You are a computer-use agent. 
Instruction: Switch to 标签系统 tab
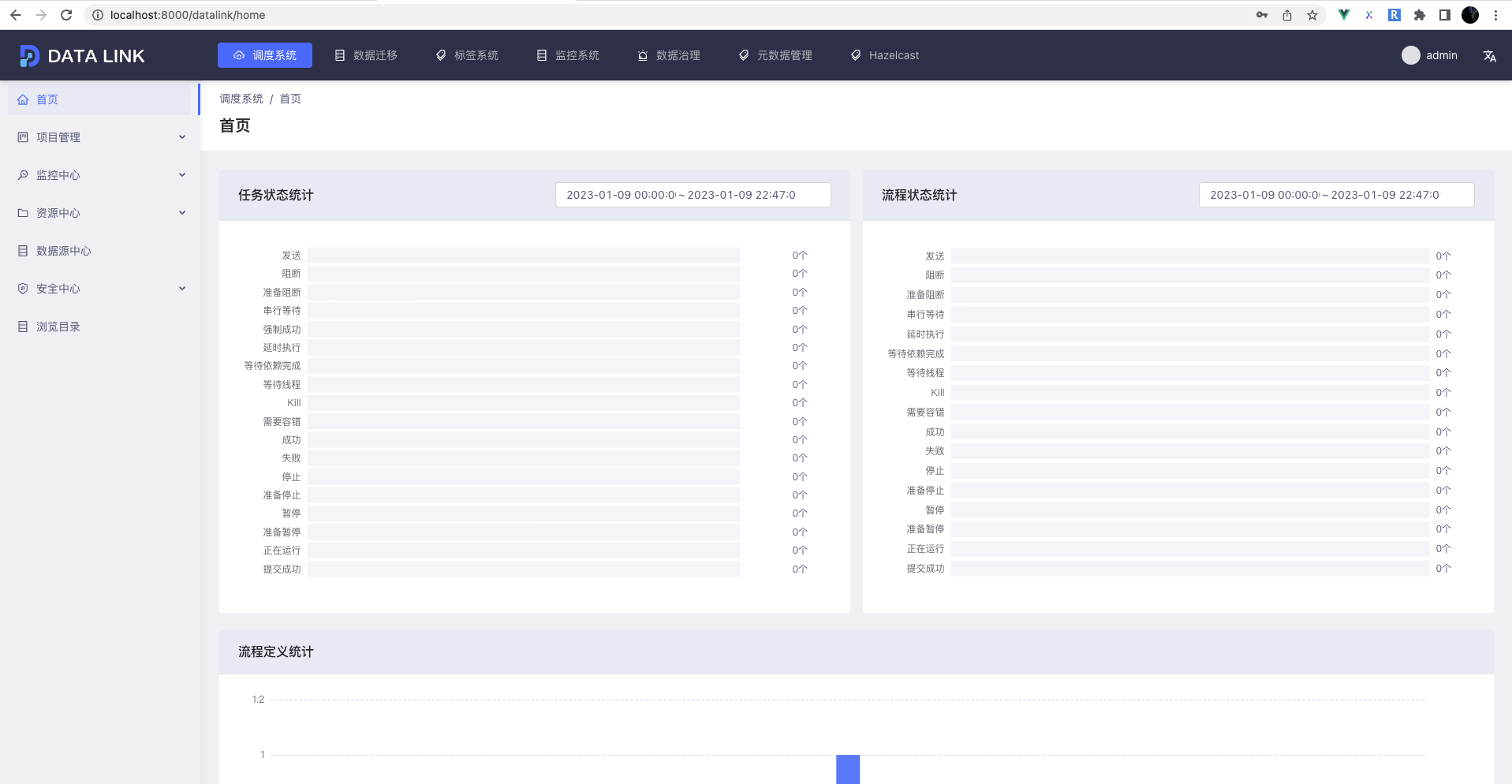point(467,55)
